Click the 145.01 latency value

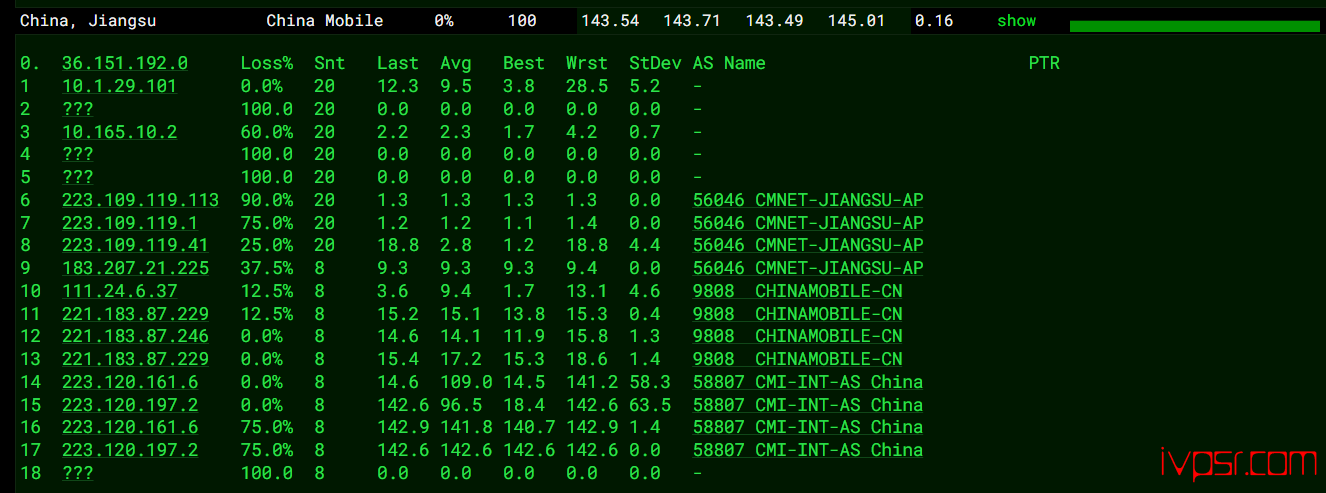tap(856, 21)
